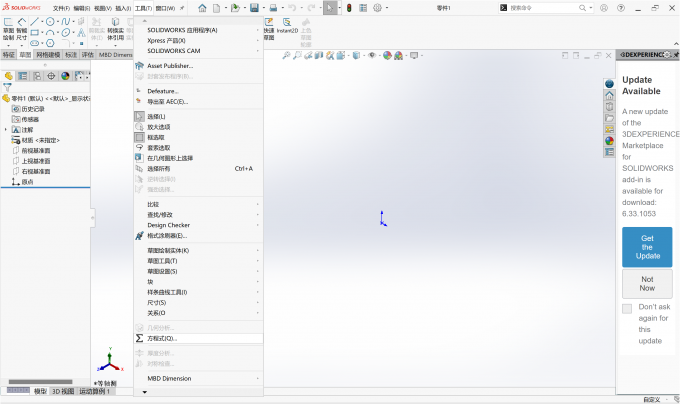The width and height of the screenshot is (680, 404).
Task: Check Don't ask again for this update
Action: [627, 309]
